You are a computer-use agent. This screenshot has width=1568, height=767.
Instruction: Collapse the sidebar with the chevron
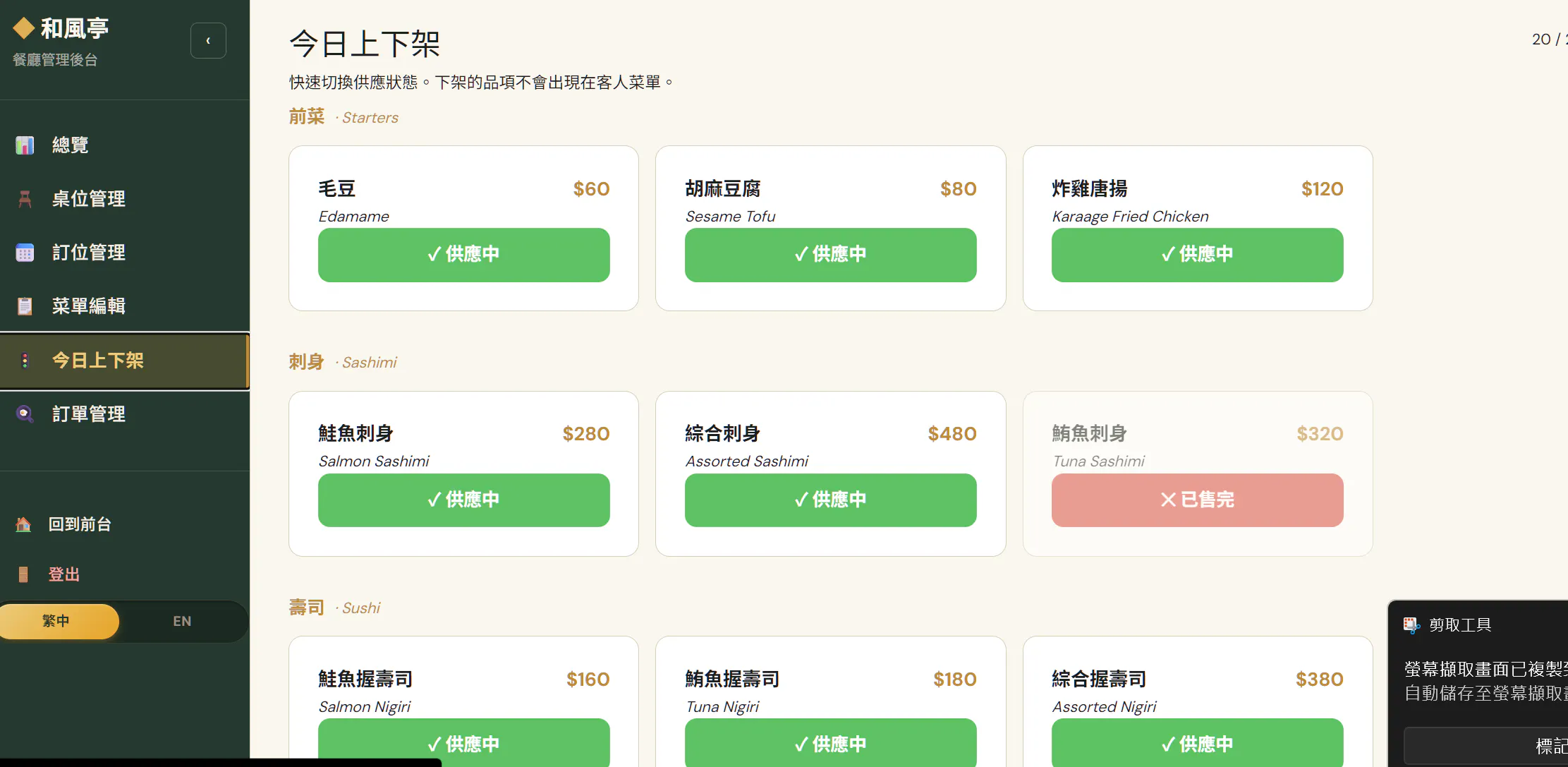point(208,41)
